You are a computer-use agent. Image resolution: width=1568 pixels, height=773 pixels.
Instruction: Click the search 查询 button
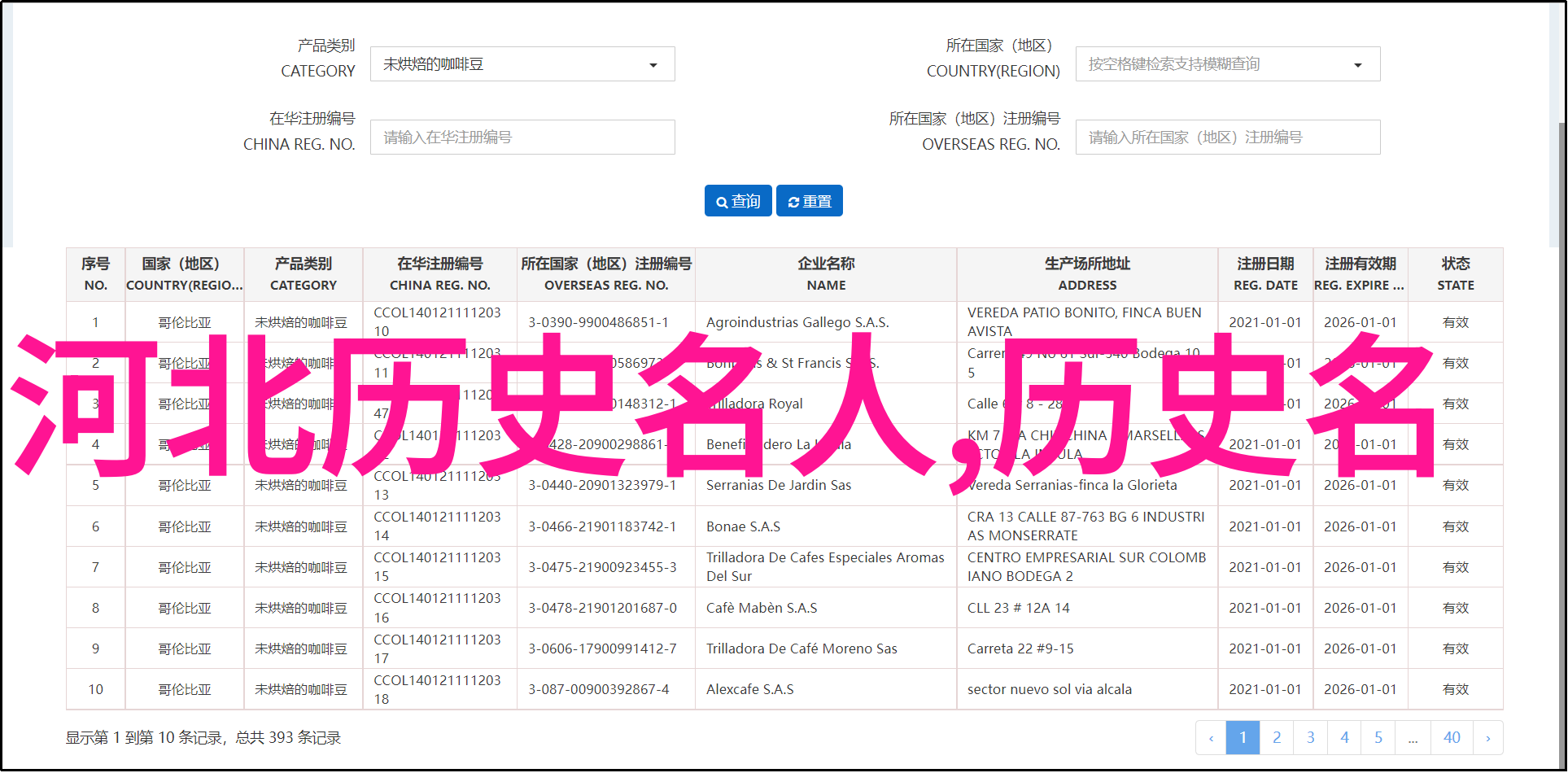coord(738,201)
